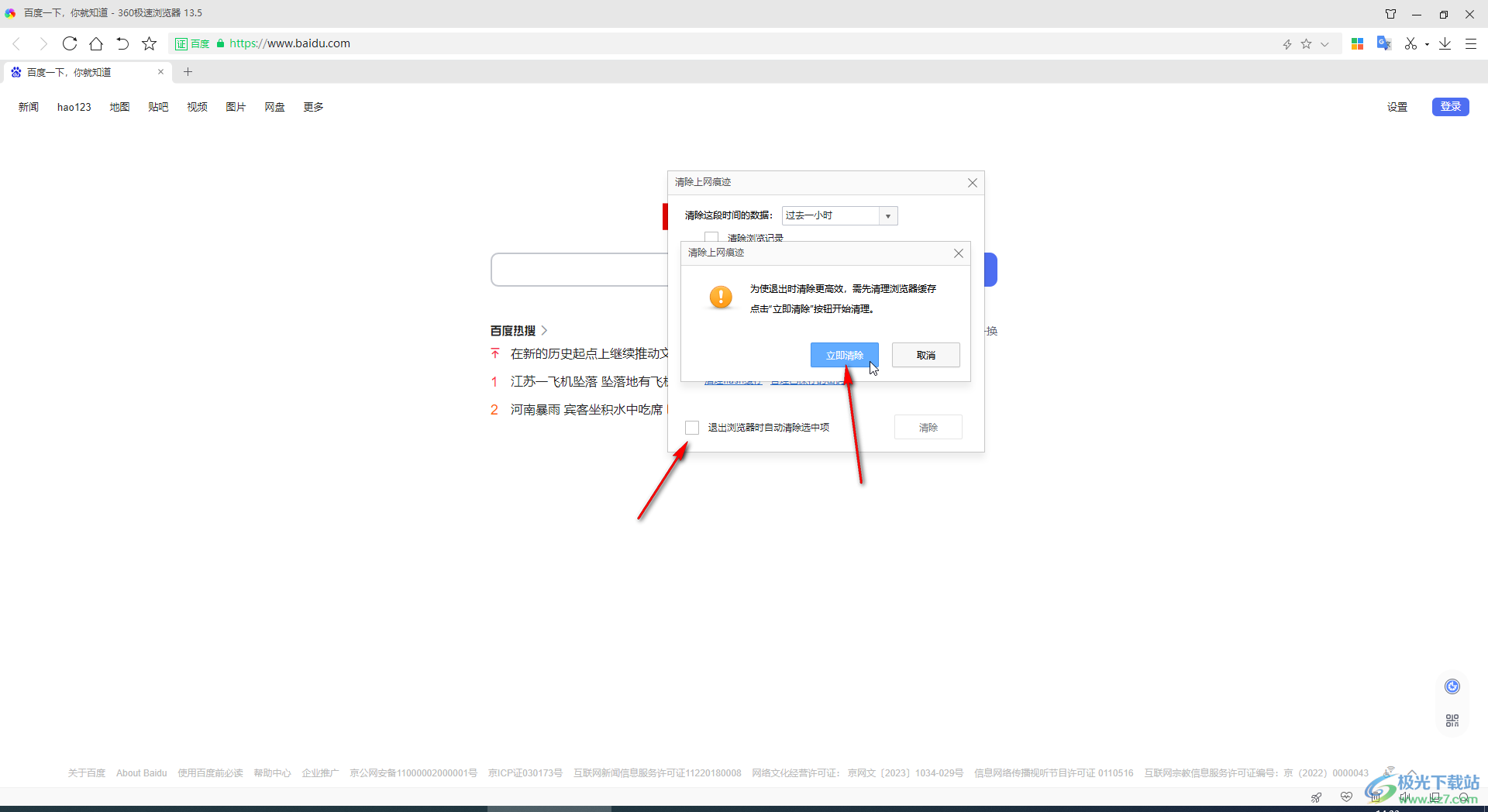Open hot search item 河南暴雨 宾客坐积水中吃席
This screenshot has width=1488, height=812.
point(587,409)
